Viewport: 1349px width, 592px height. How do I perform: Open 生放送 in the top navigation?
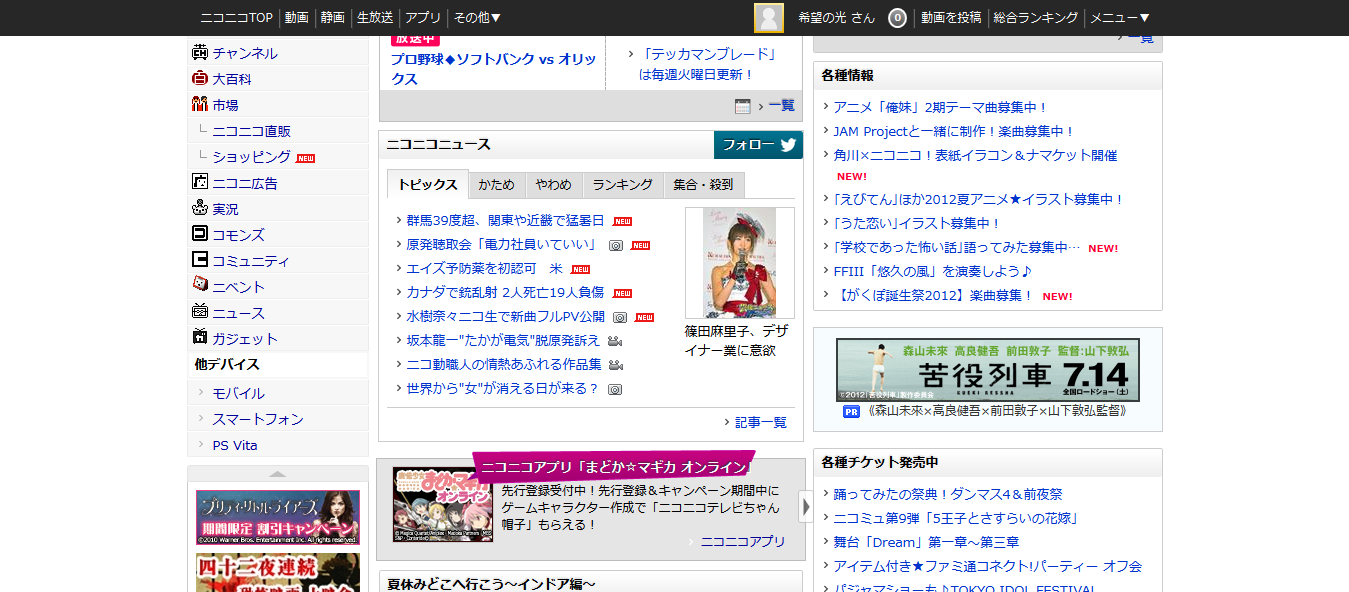375,18
